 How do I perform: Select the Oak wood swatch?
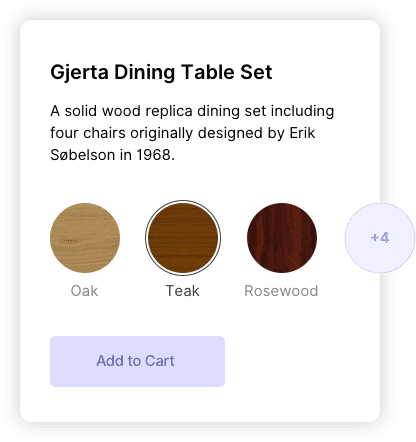85,238
